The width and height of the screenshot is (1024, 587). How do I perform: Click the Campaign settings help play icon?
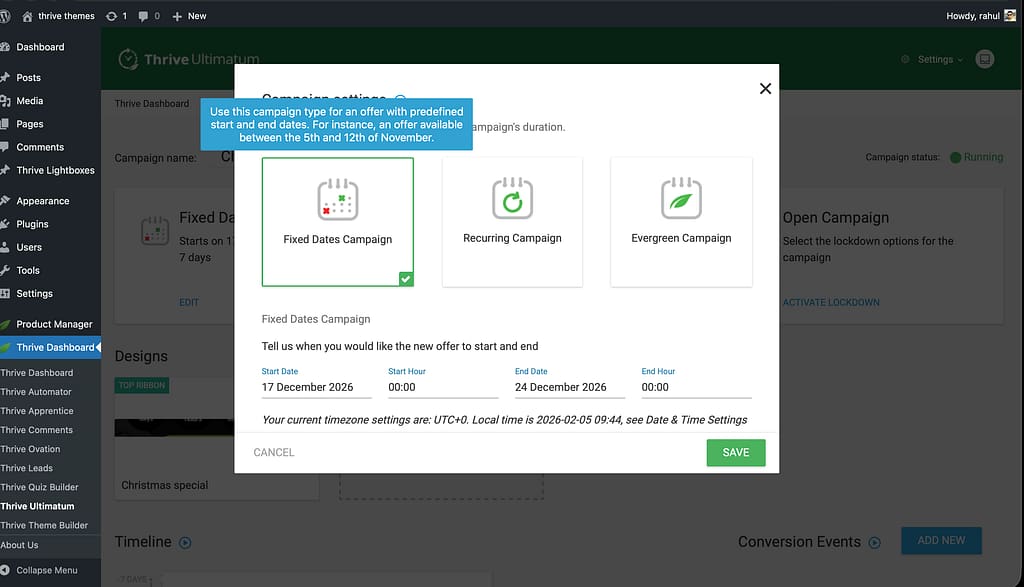[400, 98]
